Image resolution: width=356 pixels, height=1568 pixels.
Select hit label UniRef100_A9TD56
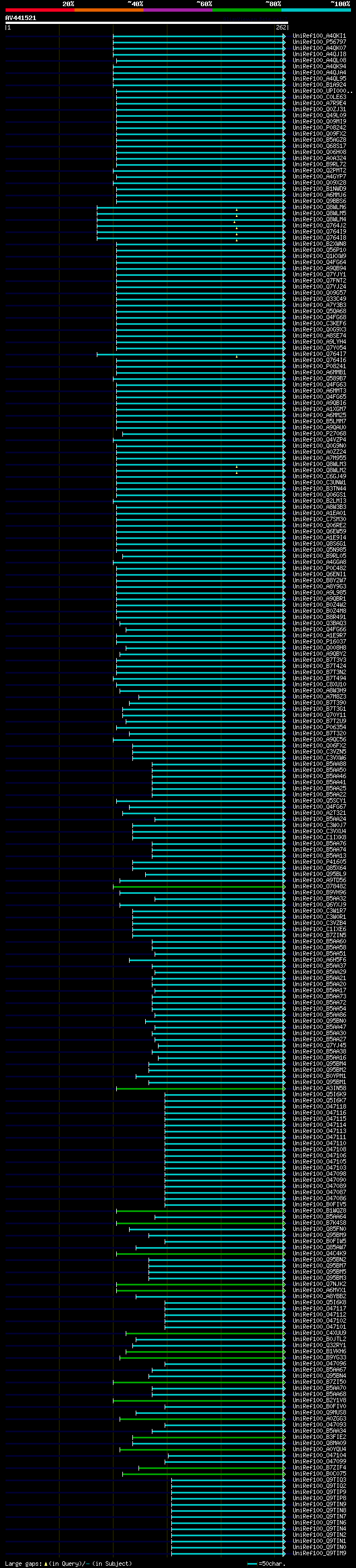[319, 880]
